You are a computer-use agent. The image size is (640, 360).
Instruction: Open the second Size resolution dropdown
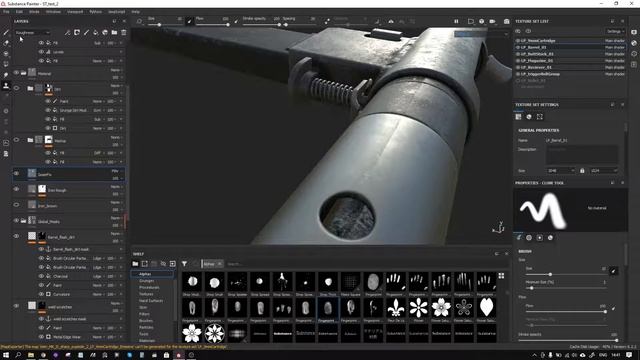[x=604, y=171]
